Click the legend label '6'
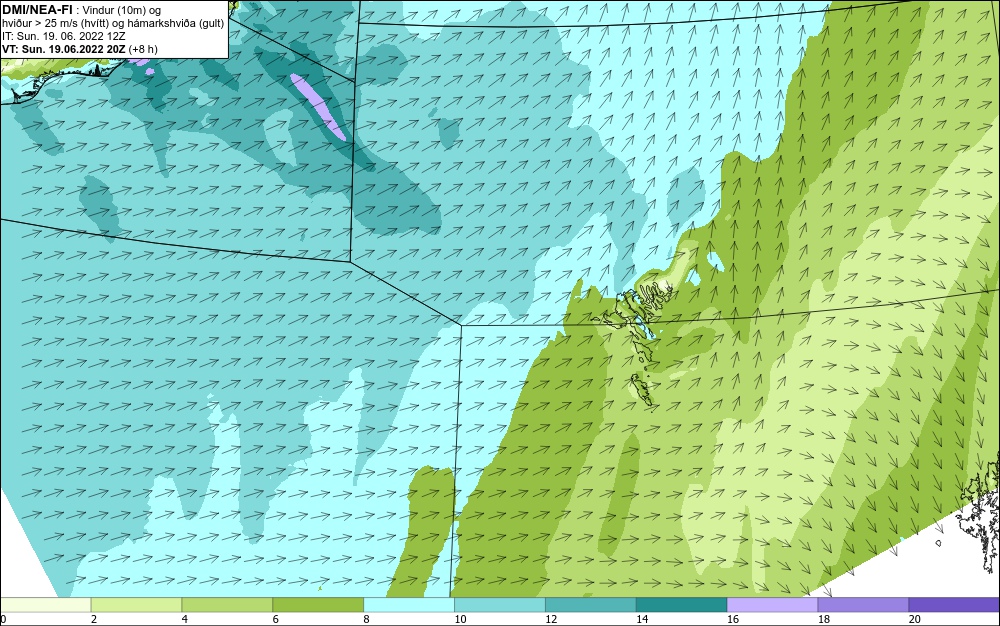Image resolution: width=1000 pixels, height=626 pixels. click(276, 619)
